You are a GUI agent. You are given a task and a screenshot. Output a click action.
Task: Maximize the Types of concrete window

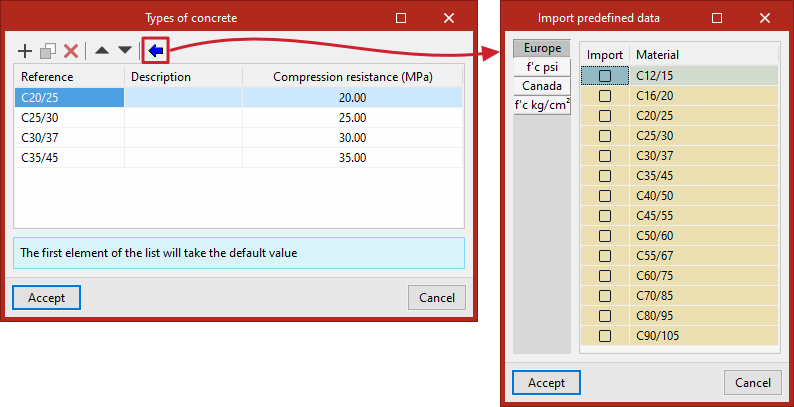click(401, 18)
